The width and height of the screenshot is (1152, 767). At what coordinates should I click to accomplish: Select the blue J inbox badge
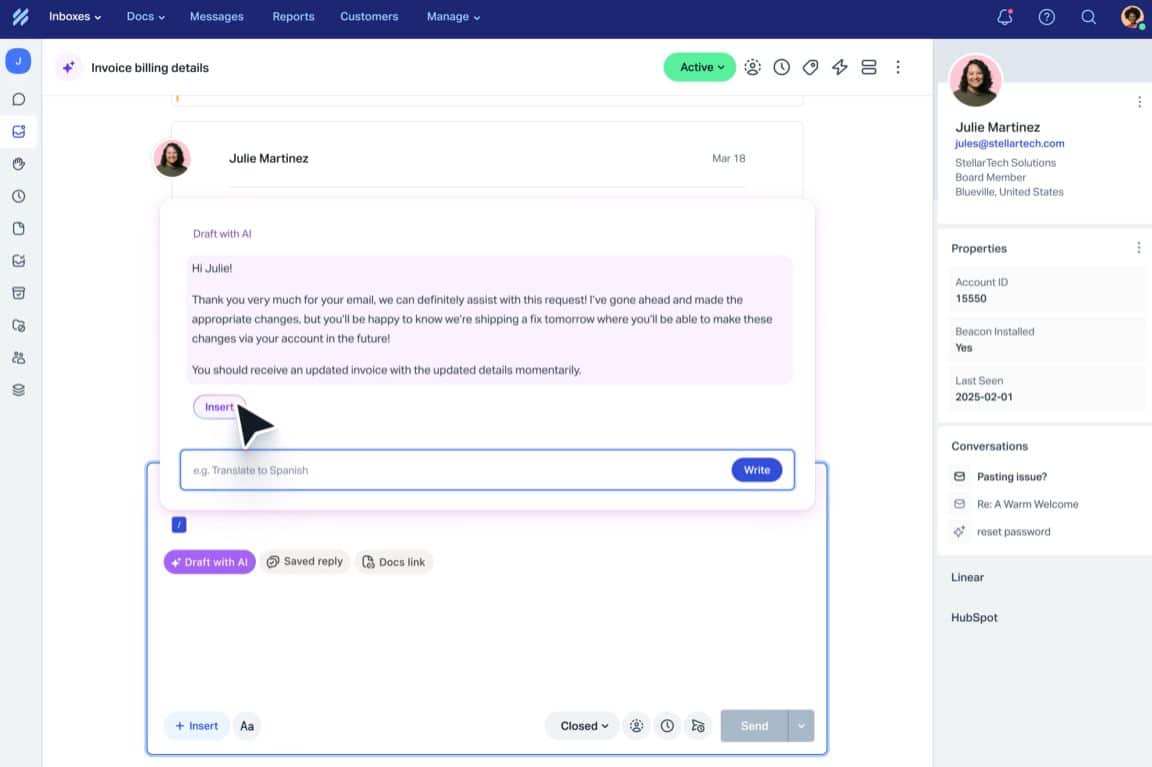coord(18,61)
